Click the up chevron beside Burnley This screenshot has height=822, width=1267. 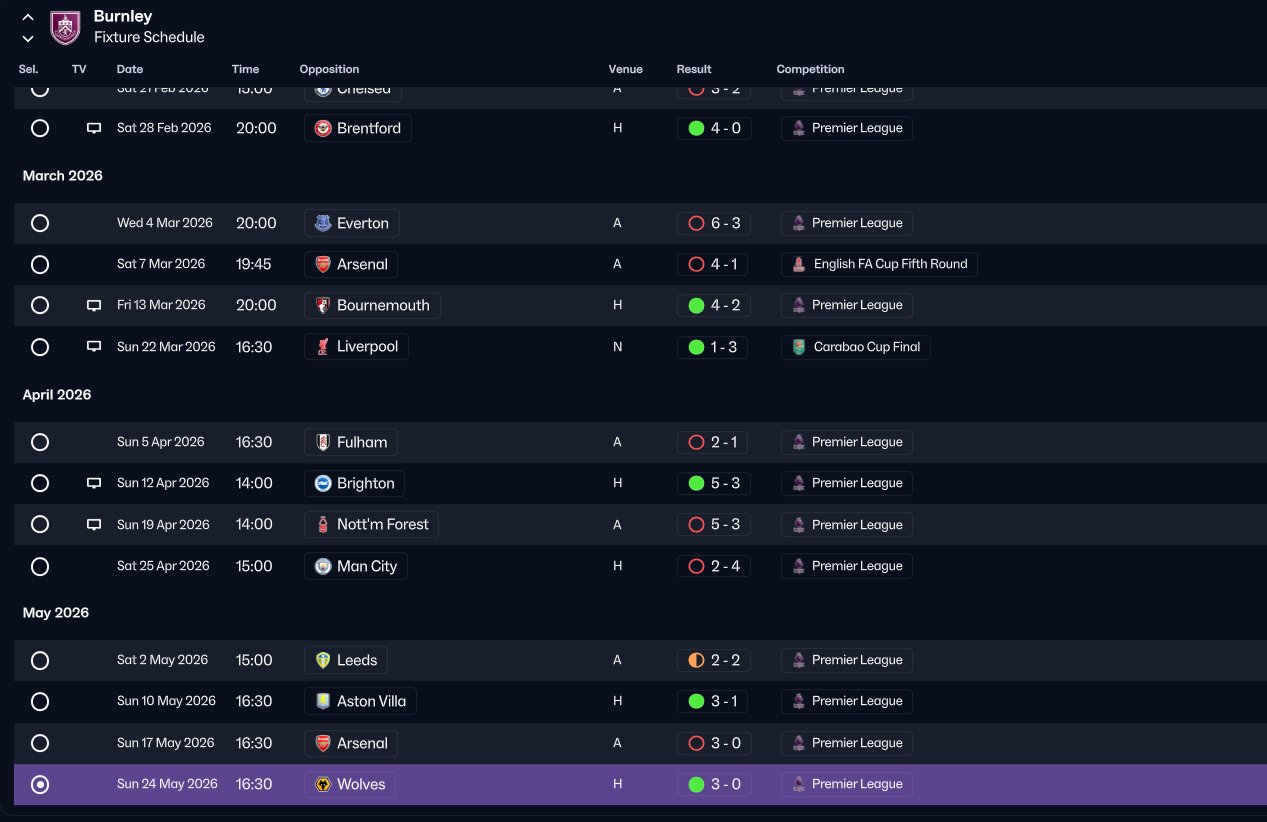pyautogui.click(x=28, y=17)
